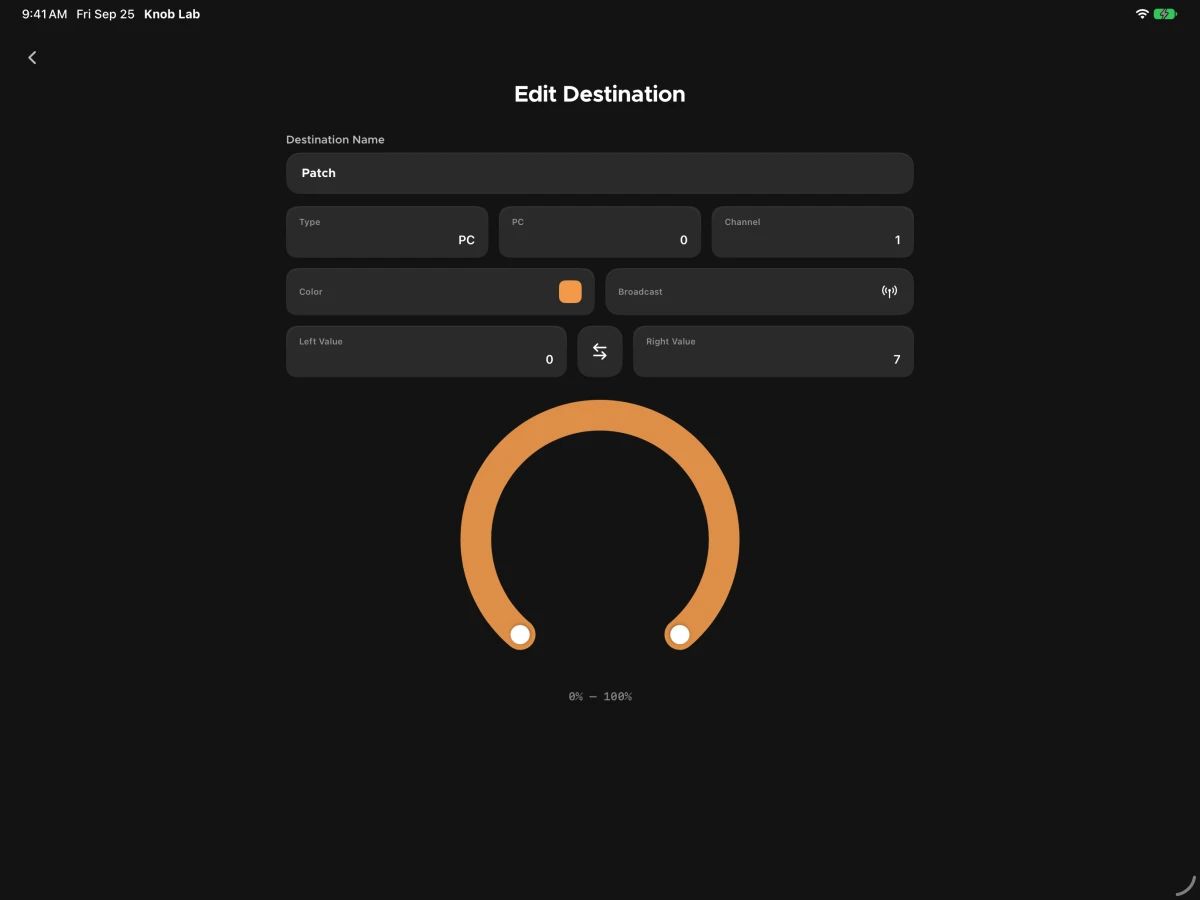The image size is (1200, 900).
Task: Edit the PC number field
Action: point(600,232)
